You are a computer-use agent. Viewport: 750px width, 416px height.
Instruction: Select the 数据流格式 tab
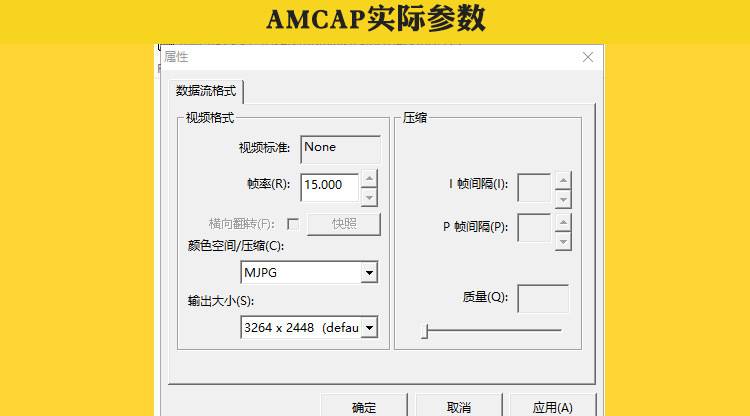[206, 91]
